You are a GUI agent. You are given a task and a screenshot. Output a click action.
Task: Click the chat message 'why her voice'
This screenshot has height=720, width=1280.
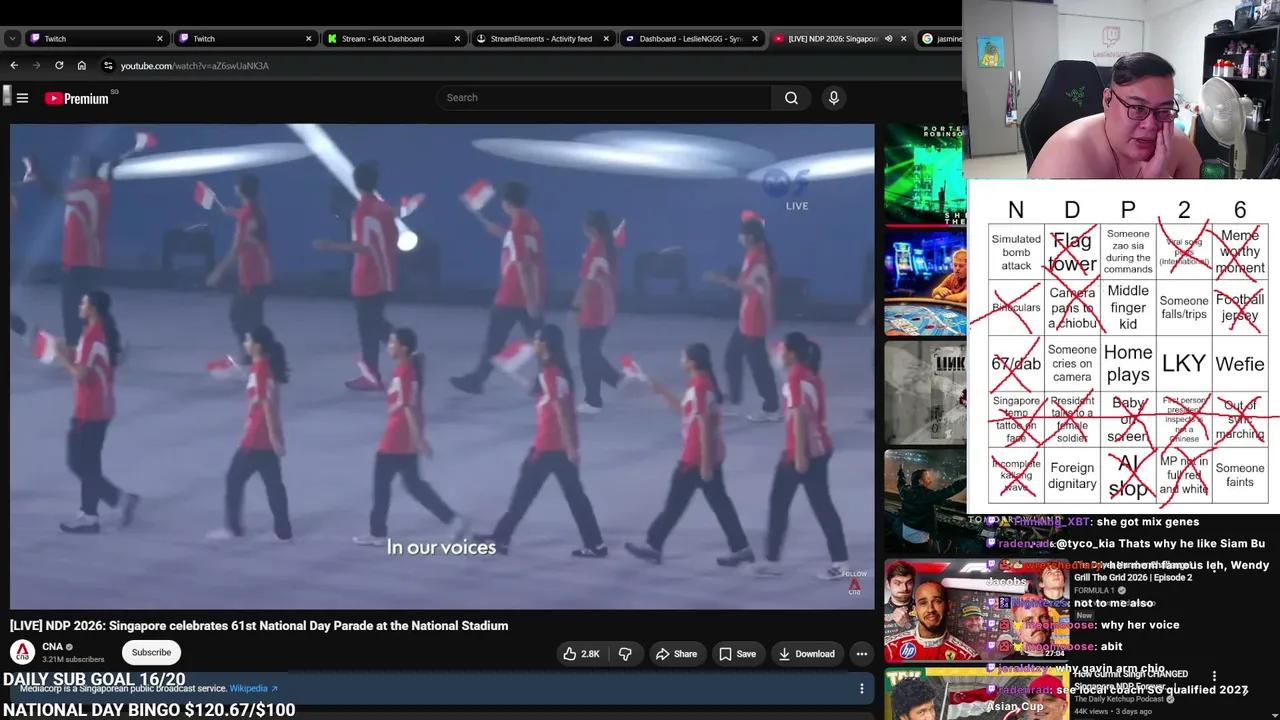(1138, 625)
